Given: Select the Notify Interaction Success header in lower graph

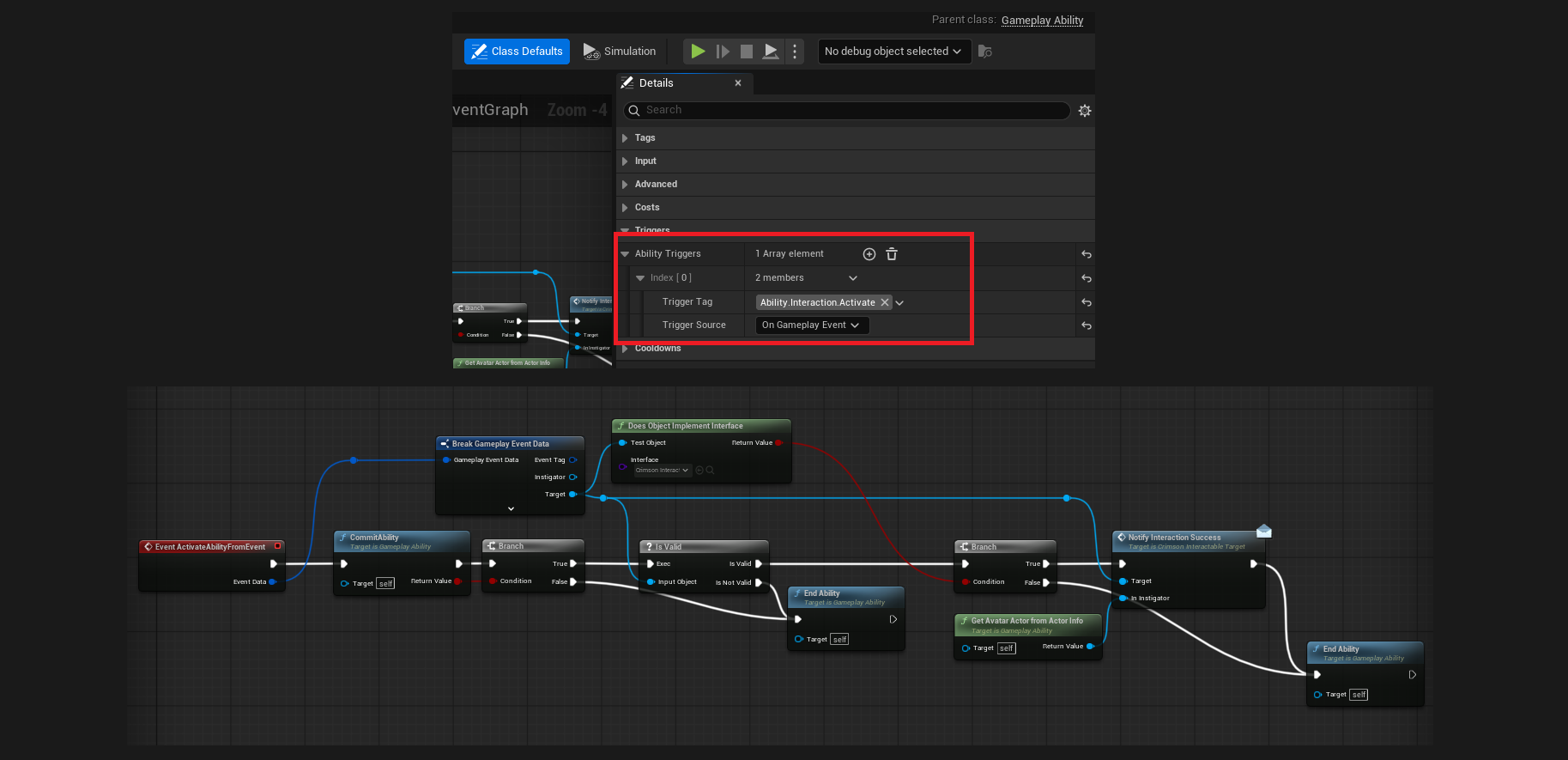Looking at the screenshot, I should 1189,541.
